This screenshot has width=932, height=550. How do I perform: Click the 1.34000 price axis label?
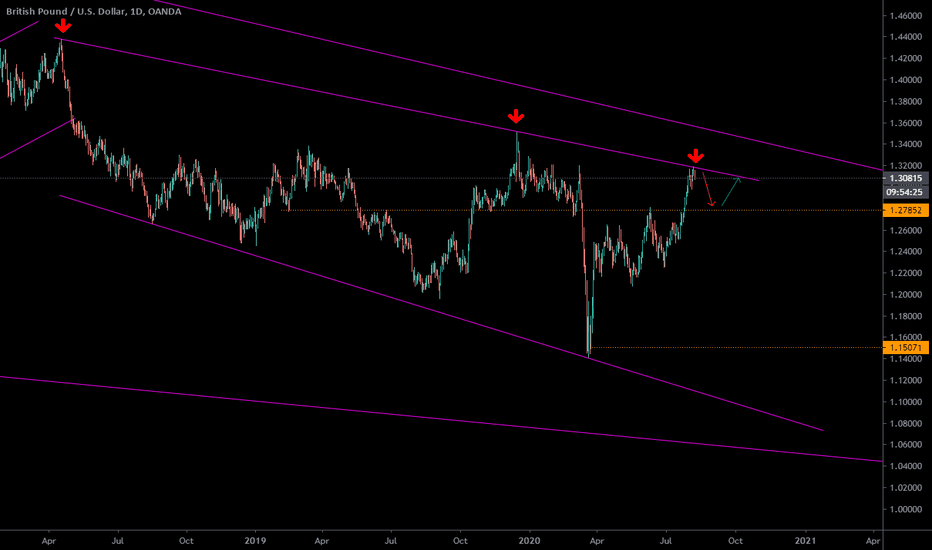[x=906, y=144]
